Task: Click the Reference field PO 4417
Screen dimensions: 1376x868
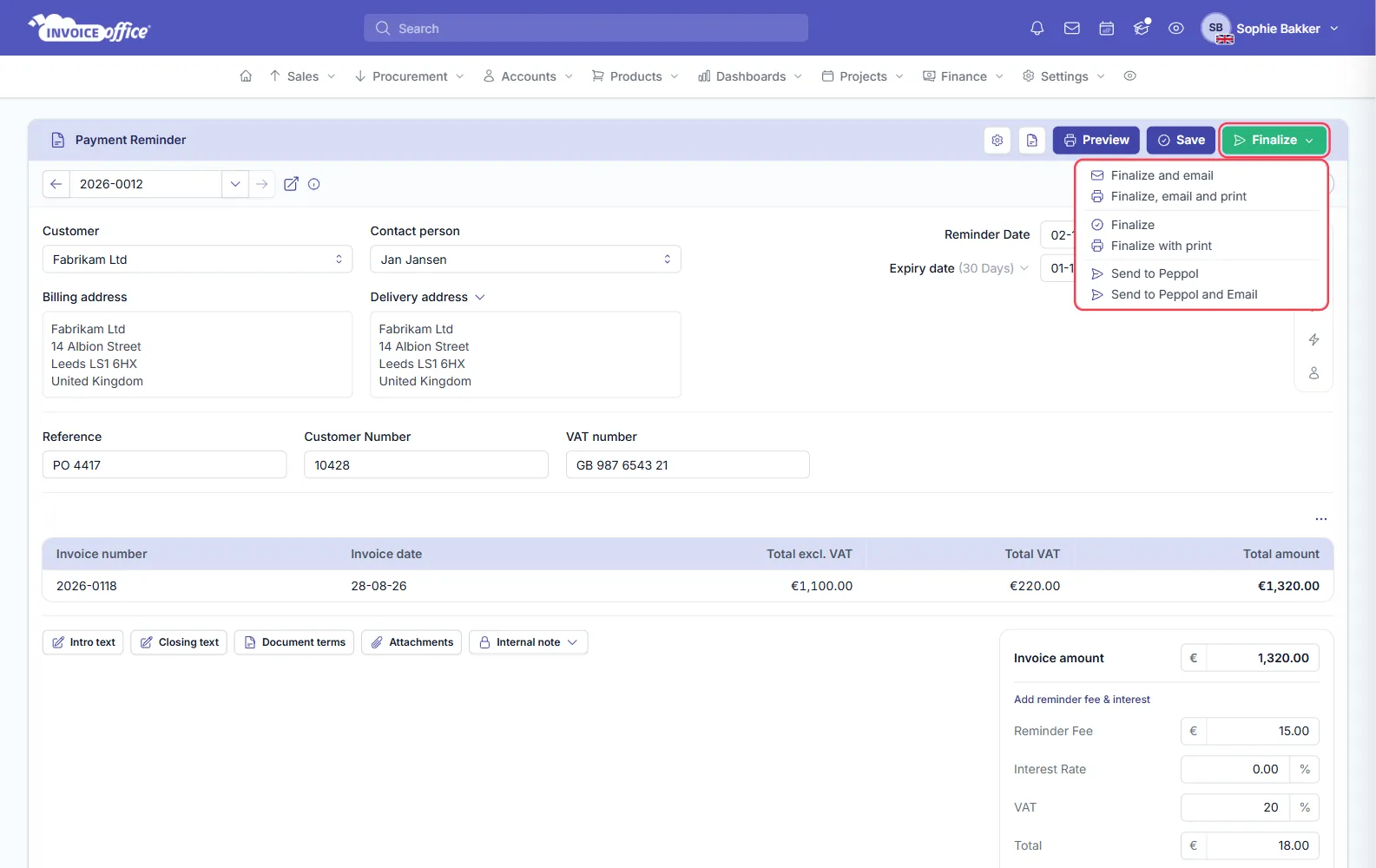Action: [164, 464]
